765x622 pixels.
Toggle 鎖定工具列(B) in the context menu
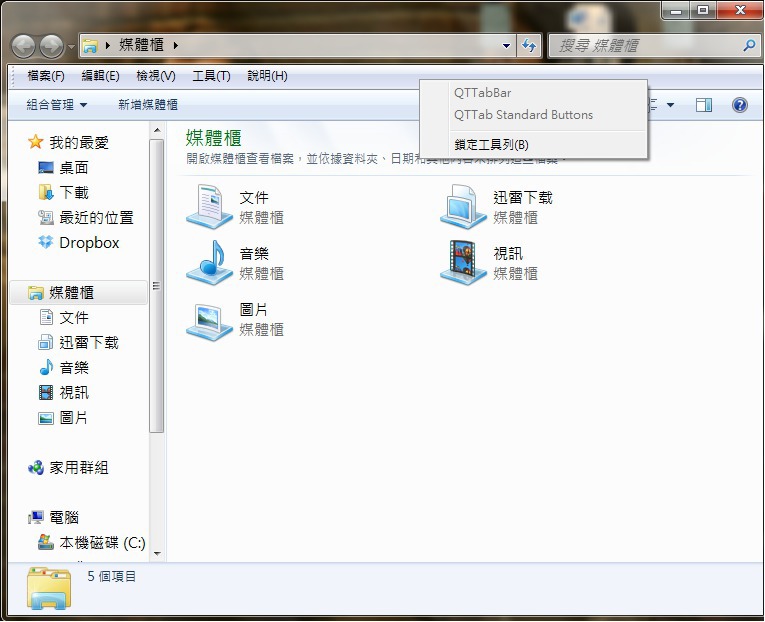(533, 144)
